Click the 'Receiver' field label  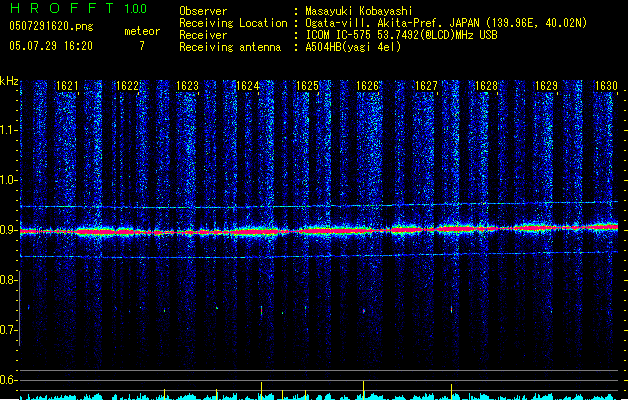tap(203, 35)
